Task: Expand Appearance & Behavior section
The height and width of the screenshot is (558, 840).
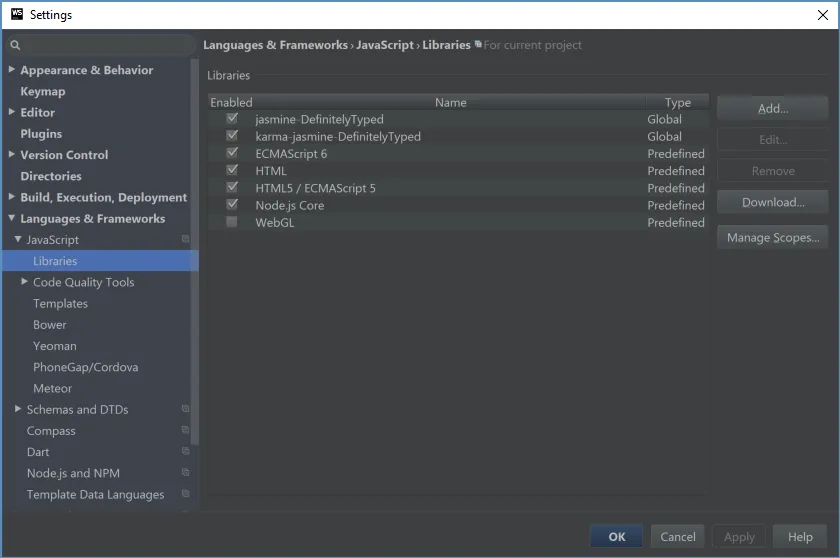Action: (x=12, y=69)
